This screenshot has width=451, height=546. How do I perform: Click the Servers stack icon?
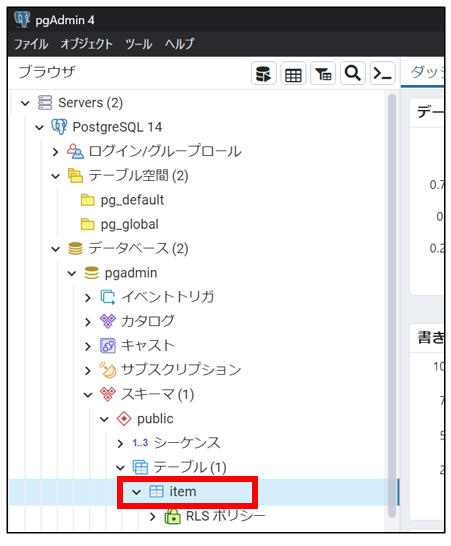(45, 103)
